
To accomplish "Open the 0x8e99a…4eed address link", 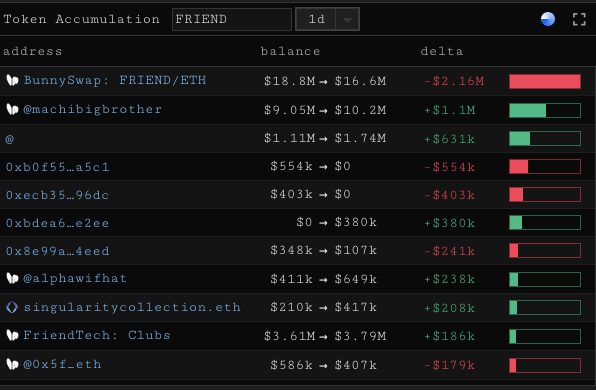I will pos(57,251).
